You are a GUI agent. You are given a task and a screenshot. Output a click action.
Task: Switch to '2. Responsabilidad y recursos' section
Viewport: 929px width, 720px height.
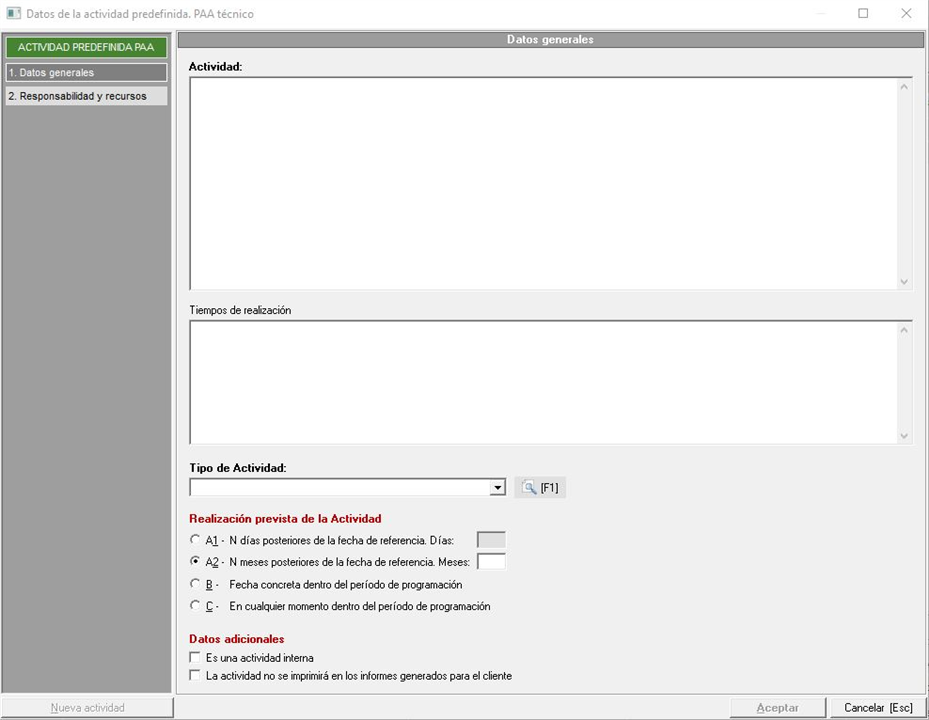[87, 96]
